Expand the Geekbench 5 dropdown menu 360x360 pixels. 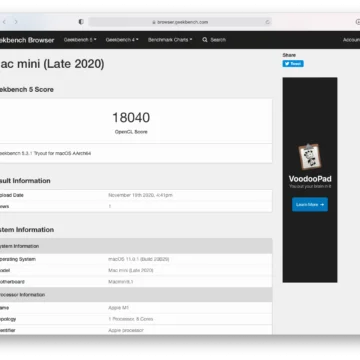tap(80, 40)
